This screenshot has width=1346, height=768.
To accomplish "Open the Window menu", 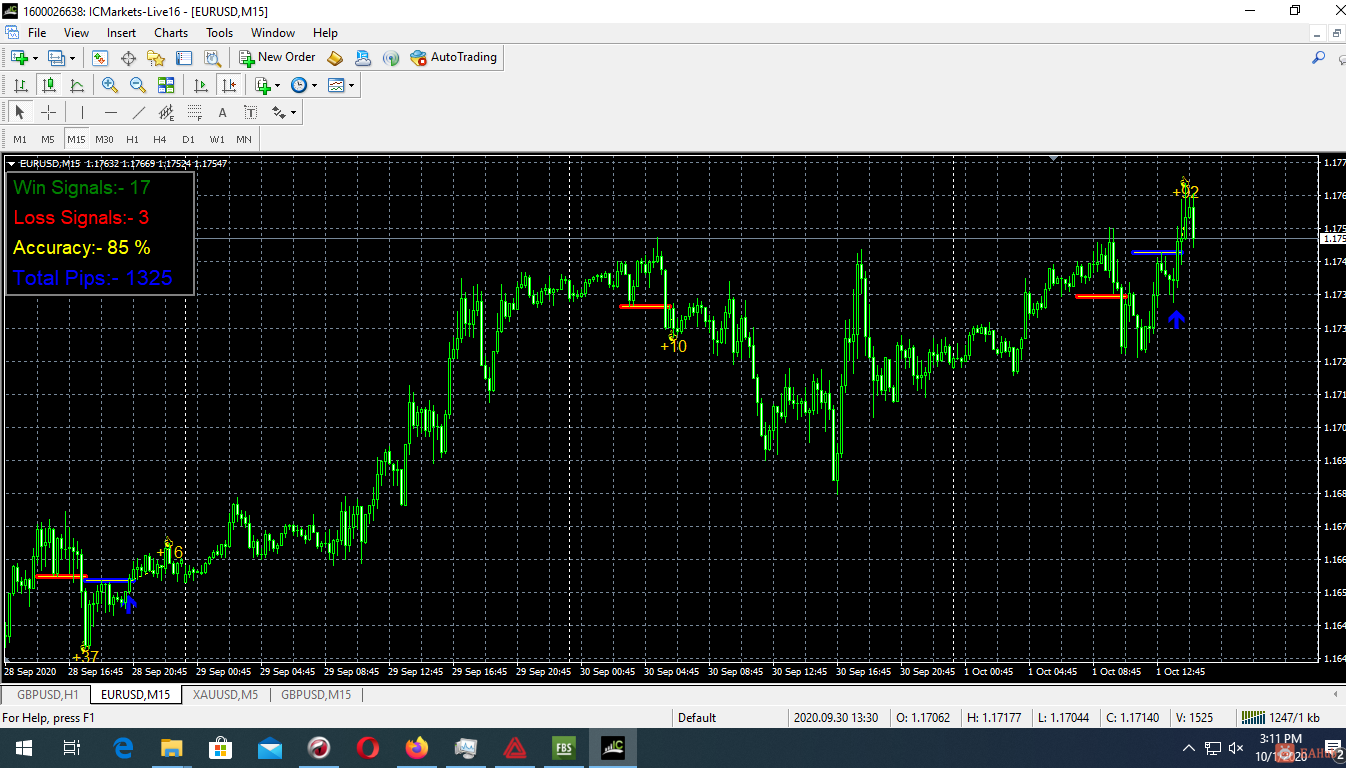I will 273,33.
